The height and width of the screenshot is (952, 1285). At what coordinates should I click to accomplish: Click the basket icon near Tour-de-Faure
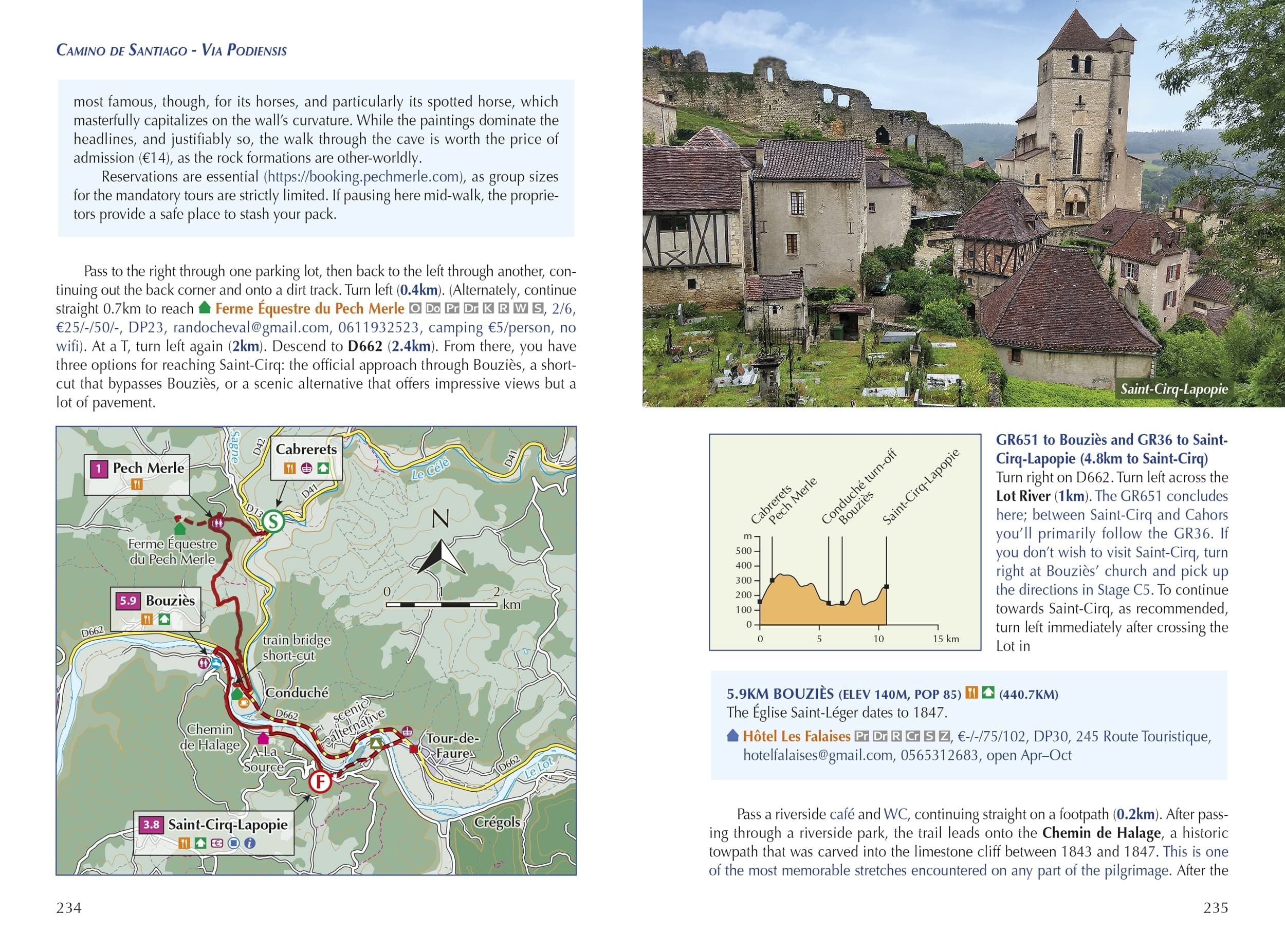pos(407,731)
